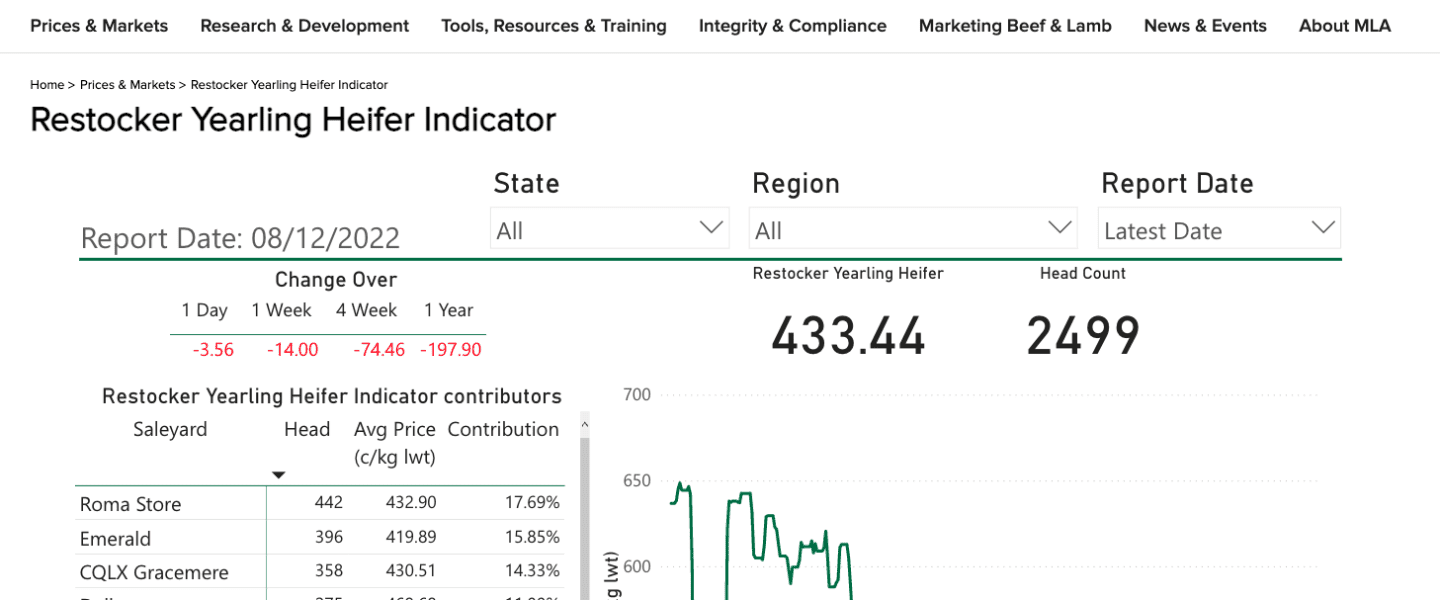
Task: Click the 1 Day change value -3.56
Action: pyautogui.click(x=213, y=350)
